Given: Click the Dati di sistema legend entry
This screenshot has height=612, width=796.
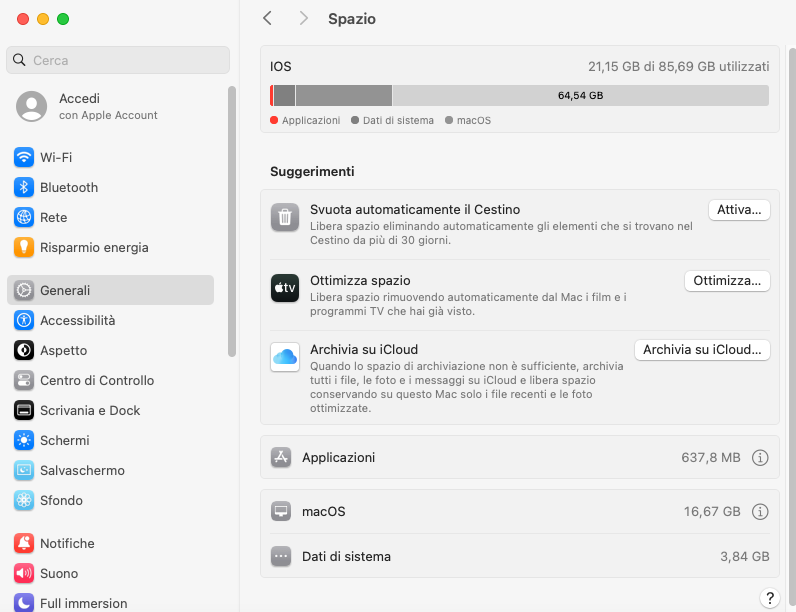Looking at the screenshot, I should tap(392, 120).
